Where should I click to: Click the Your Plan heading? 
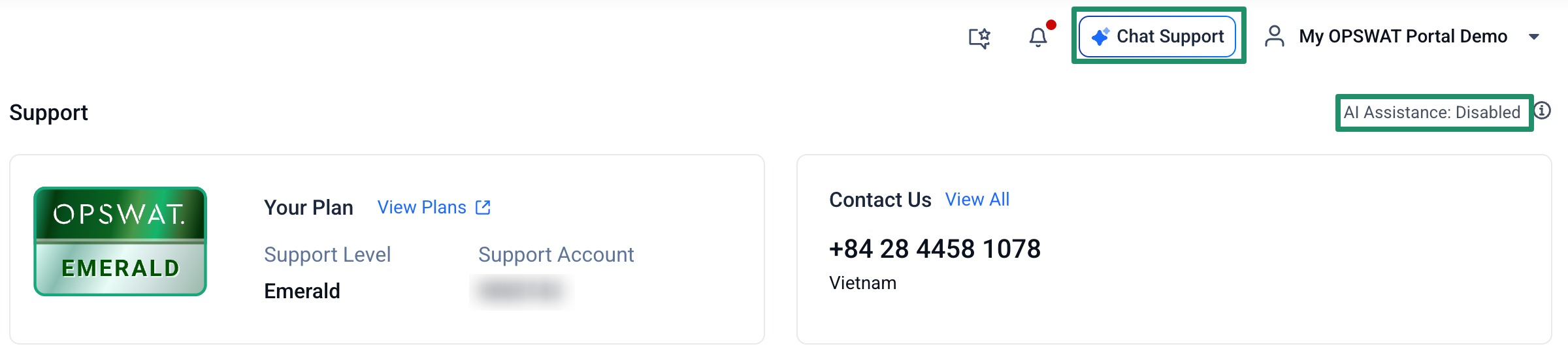(x=308, y=208)
